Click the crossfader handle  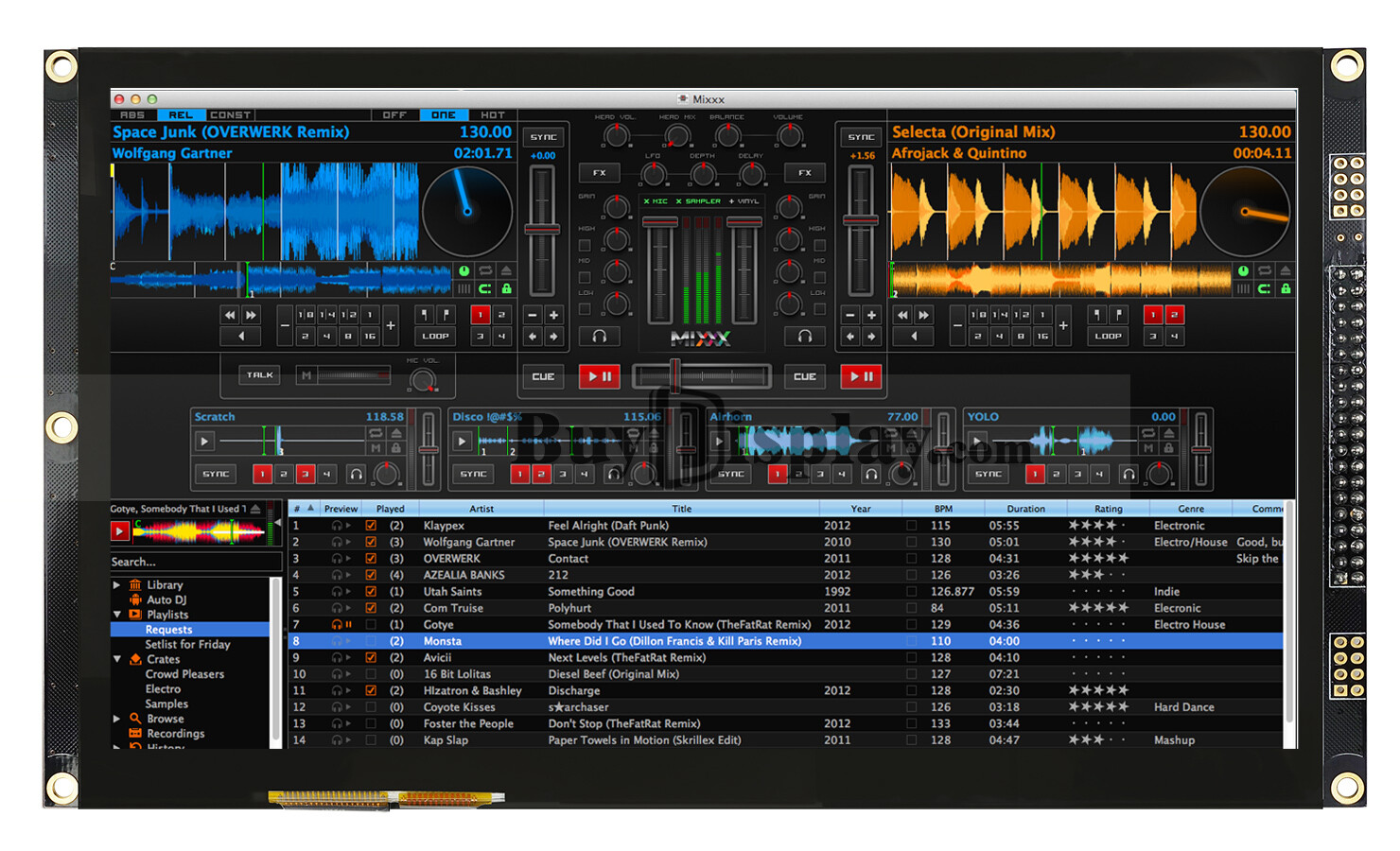[x=675, y=376]
